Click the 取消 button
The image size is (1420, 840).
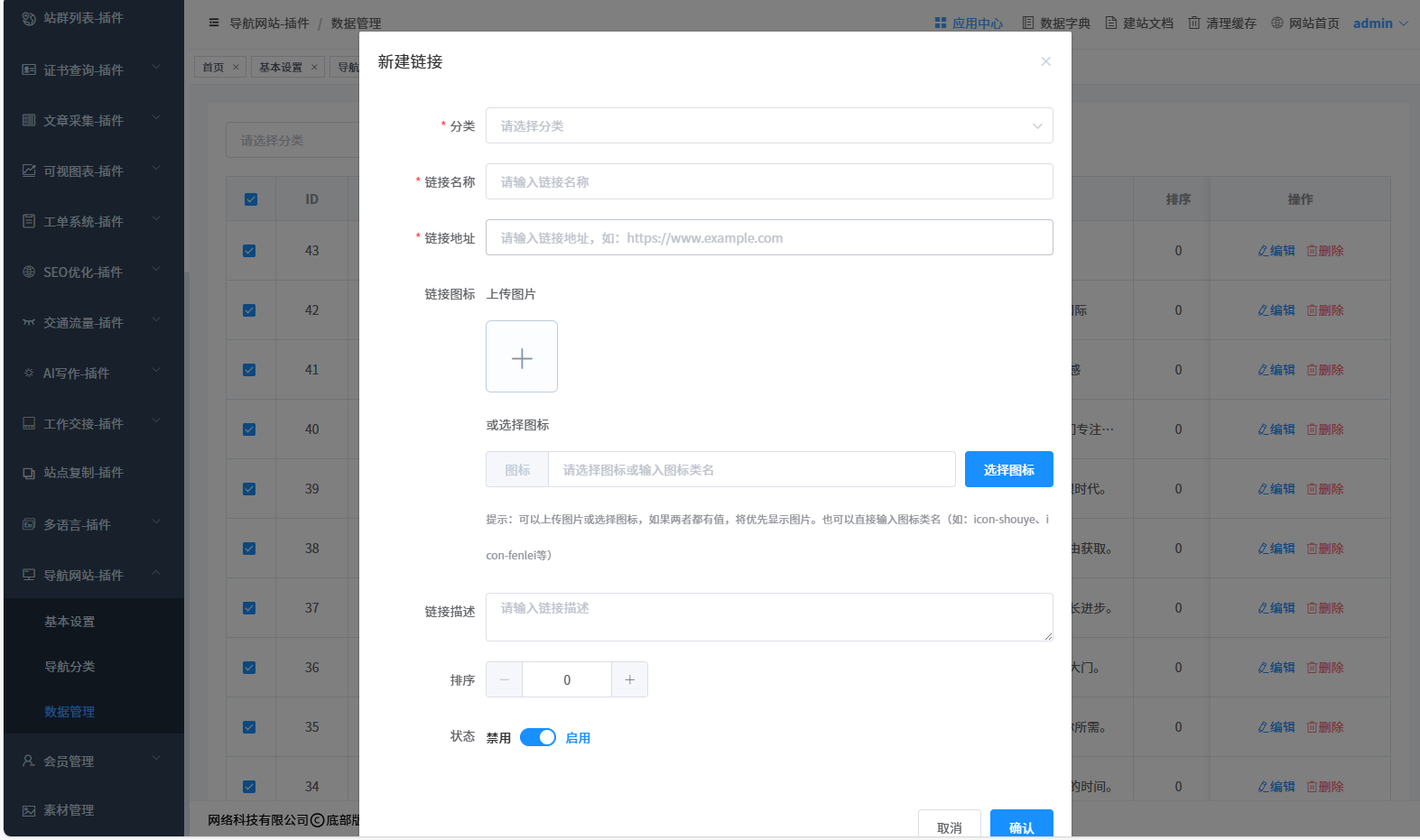coord(949,826)
